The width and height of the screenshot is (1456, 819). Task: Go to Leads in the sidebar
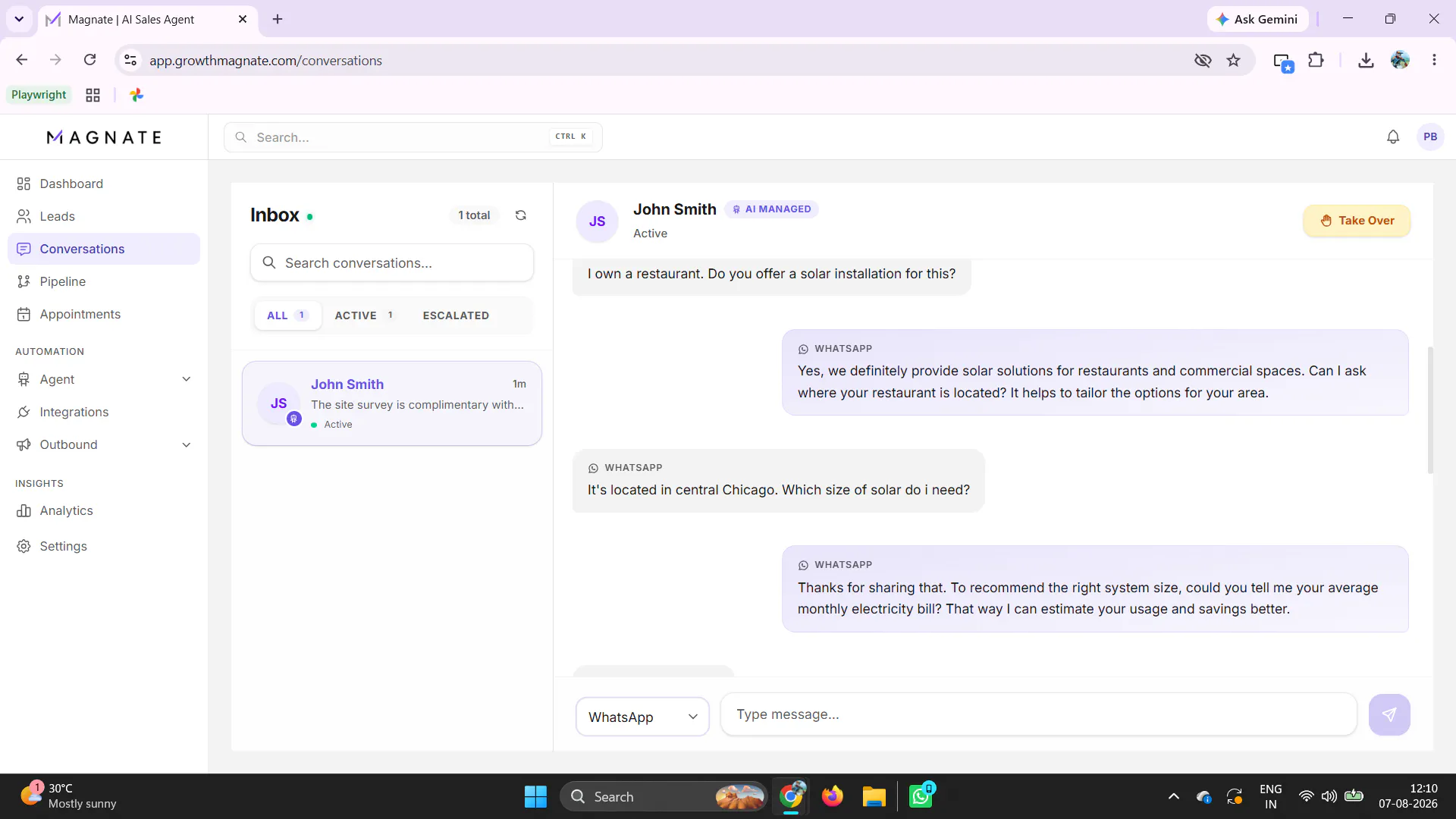pos(104,216)
